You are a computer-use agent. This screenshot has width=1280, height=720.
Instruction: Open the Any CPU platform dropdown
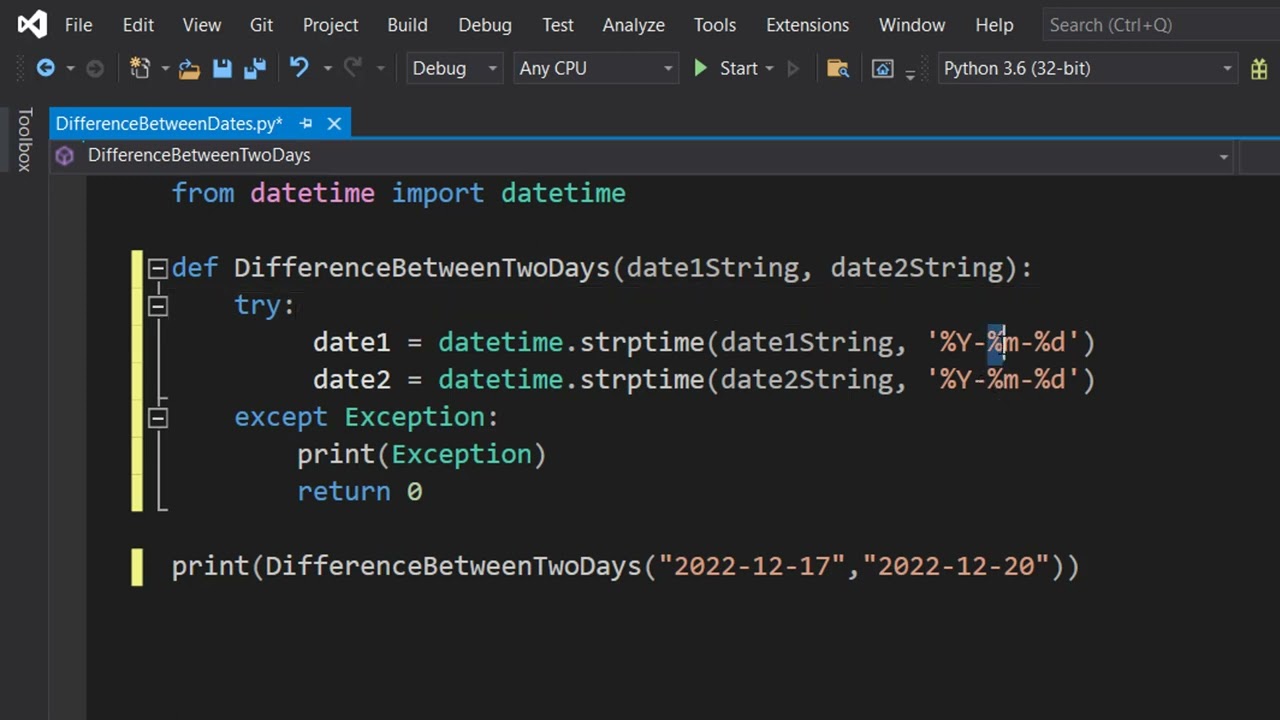point(596,68)
